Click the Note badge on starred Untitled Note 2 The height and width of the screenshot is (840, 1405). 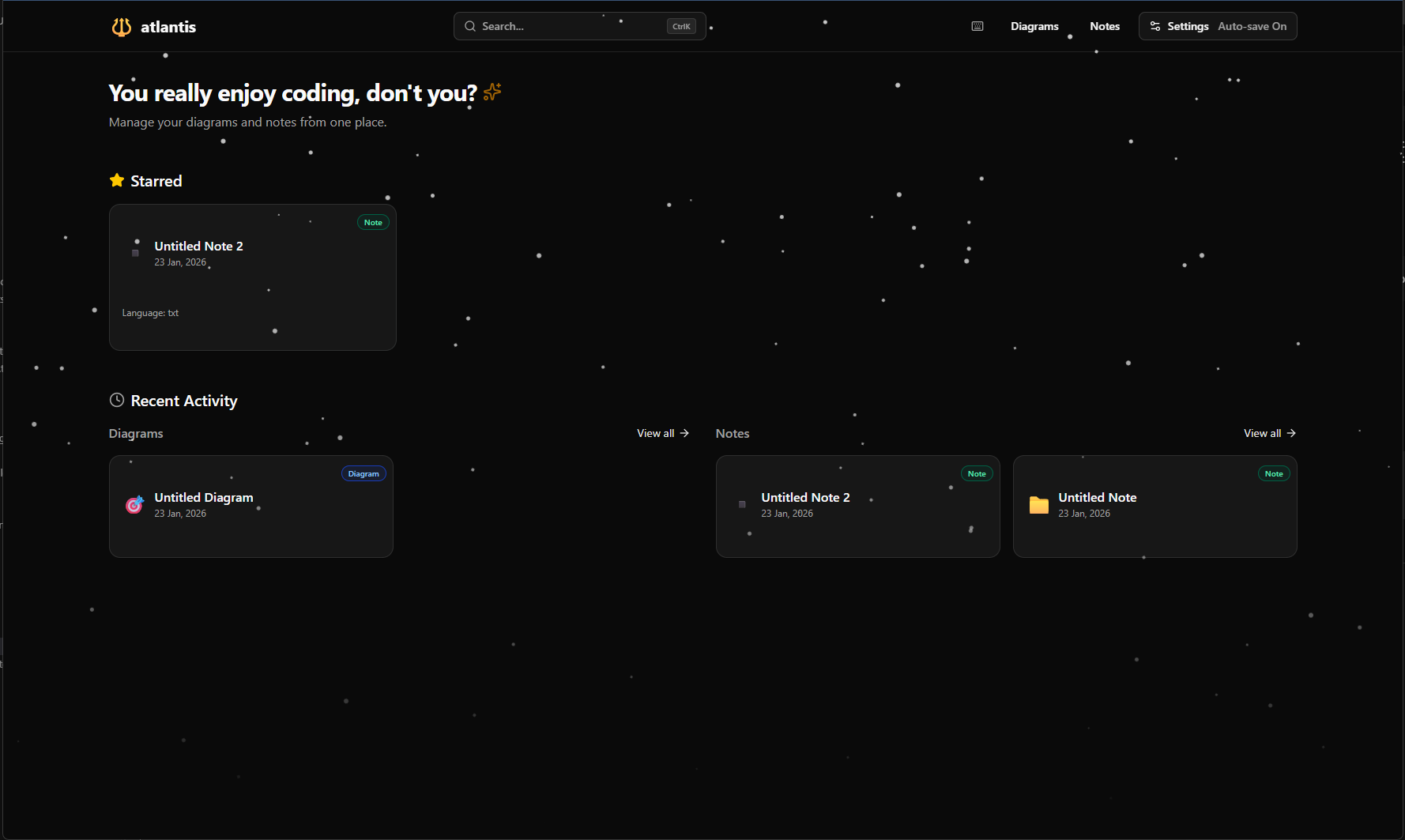pyautogui.click(x=373, y=222)
